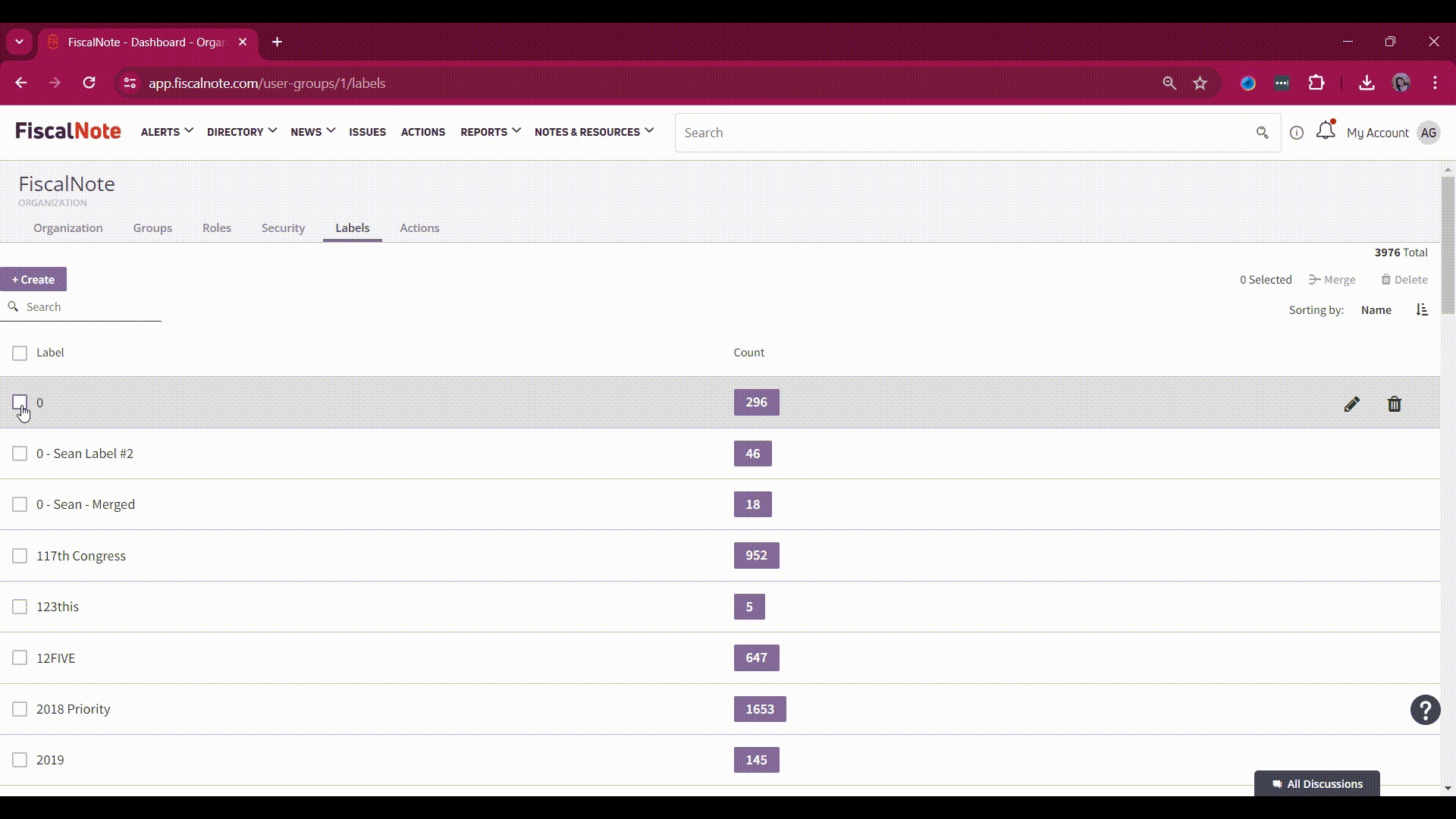Click the page vertical scrollbar thumb

pyautogui.click(x=1448, y=245)
